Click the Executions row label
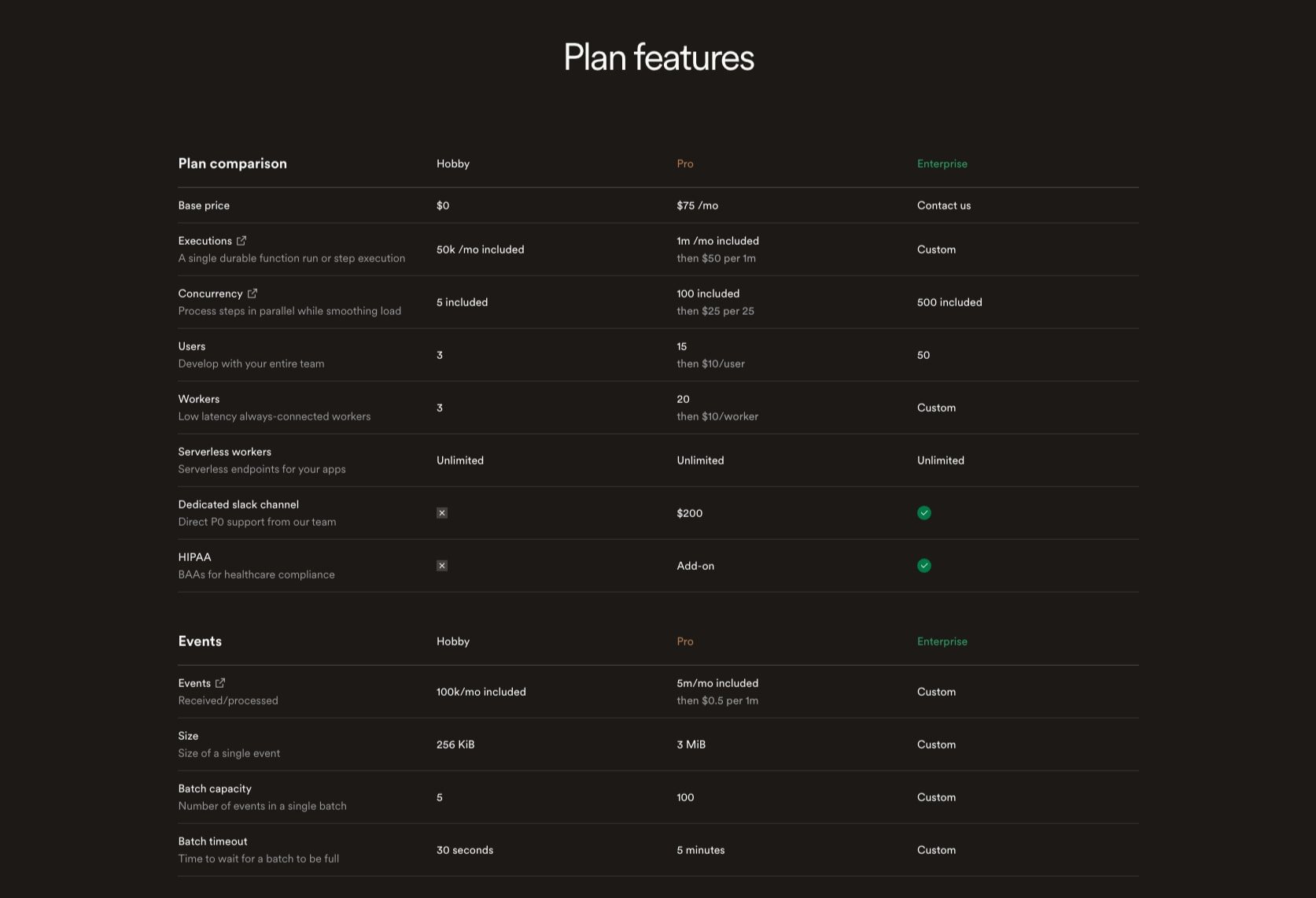 pyautogui.click(x=205, y=241)
